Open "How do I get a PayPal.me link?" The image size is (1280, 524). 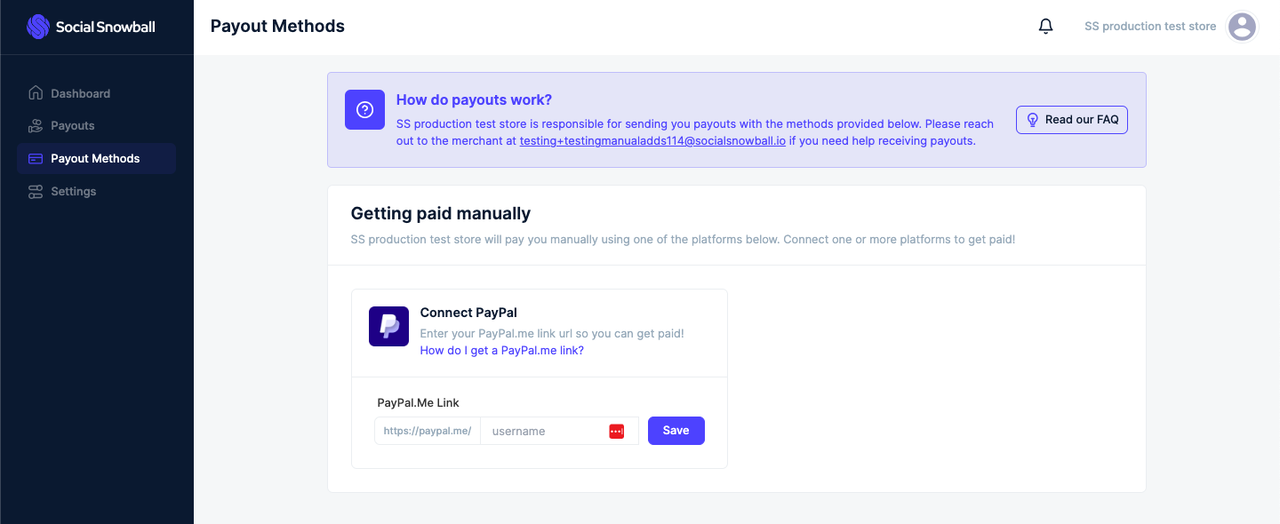502,351
